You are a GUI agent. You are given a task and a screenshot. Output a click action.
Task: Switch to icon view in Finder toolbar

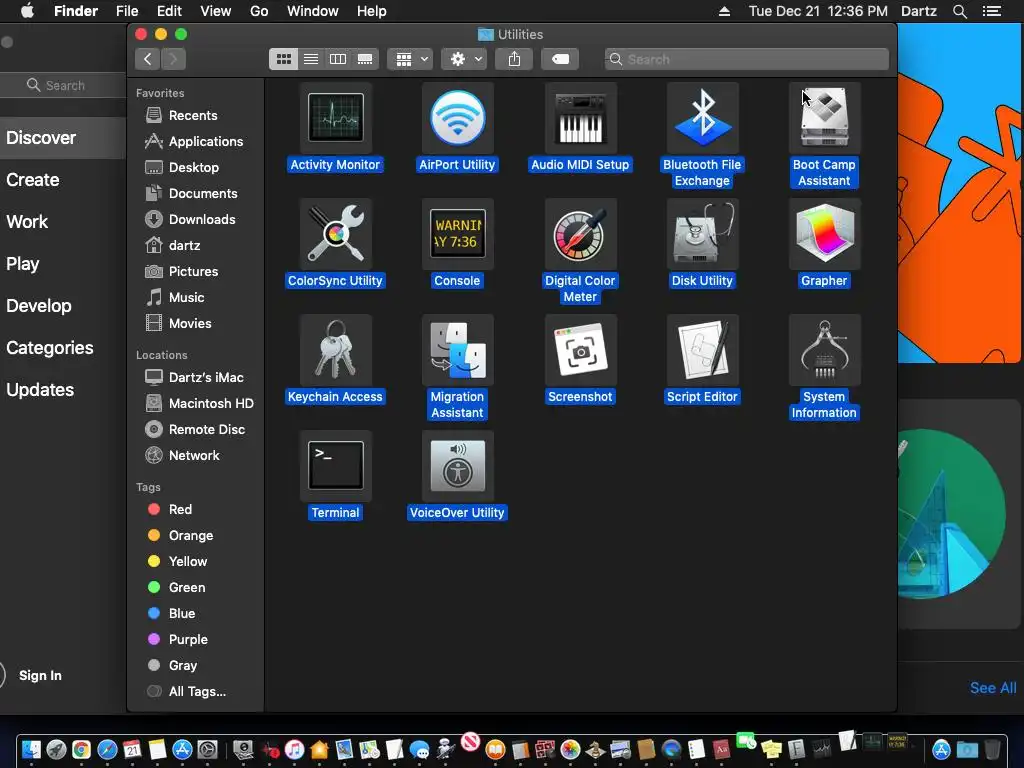pyautogui.click(x=283, y=59)
